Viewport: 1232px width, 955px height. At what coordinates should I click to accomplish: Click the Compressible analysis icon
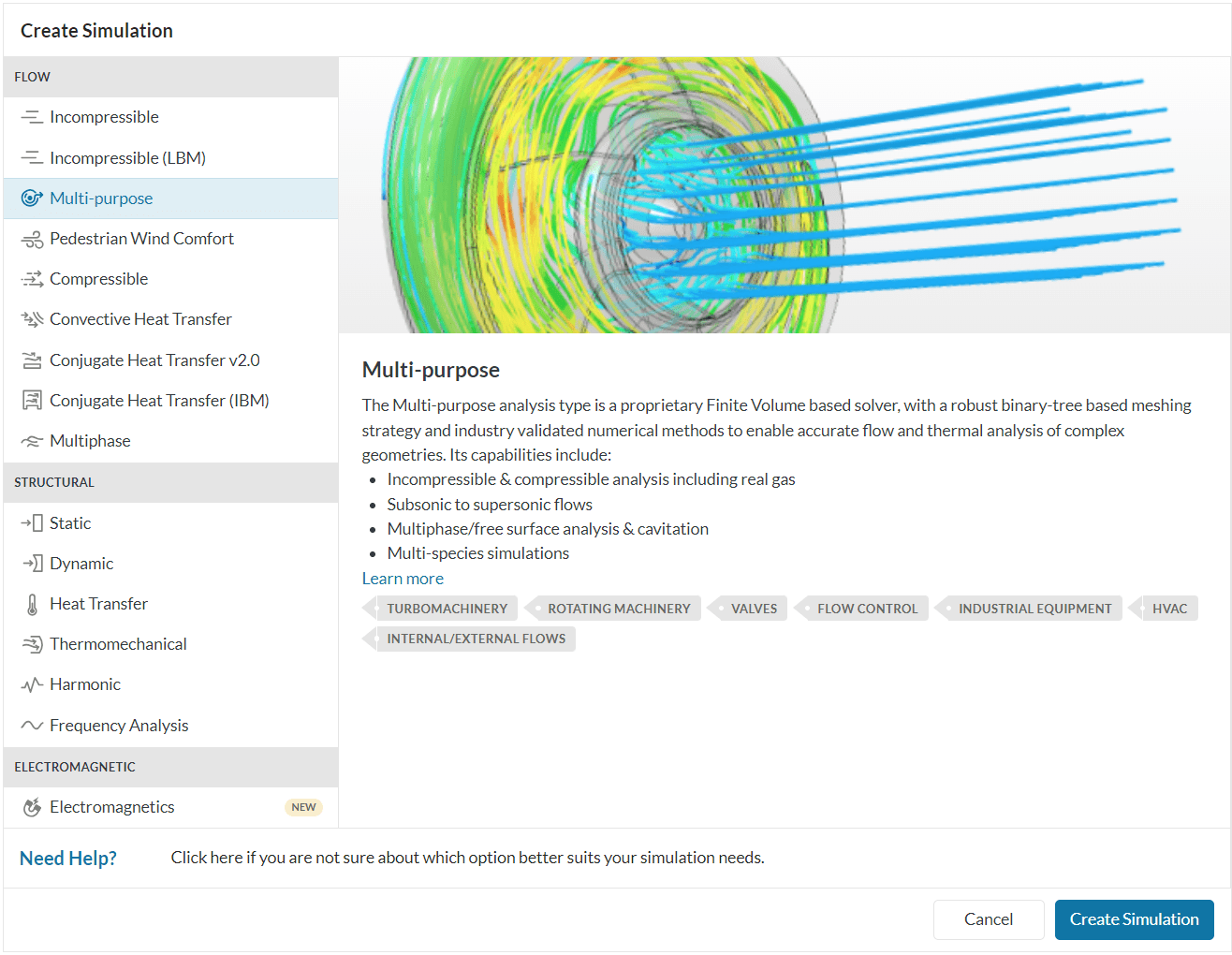[32, 279]
